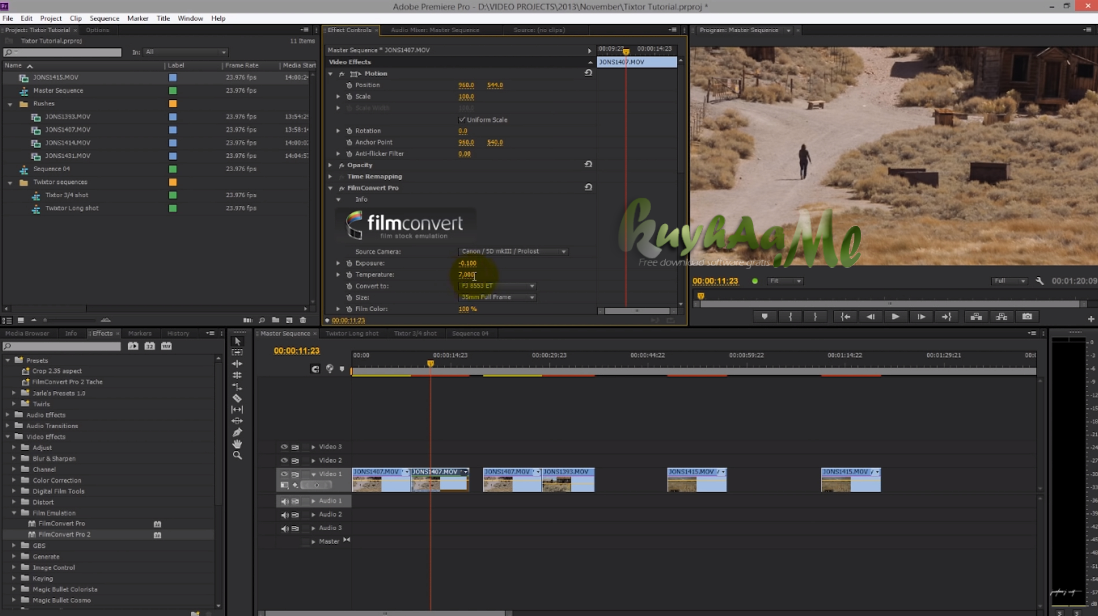
Task: Toggle Video 2 track visibility eye
Action: 284,461
